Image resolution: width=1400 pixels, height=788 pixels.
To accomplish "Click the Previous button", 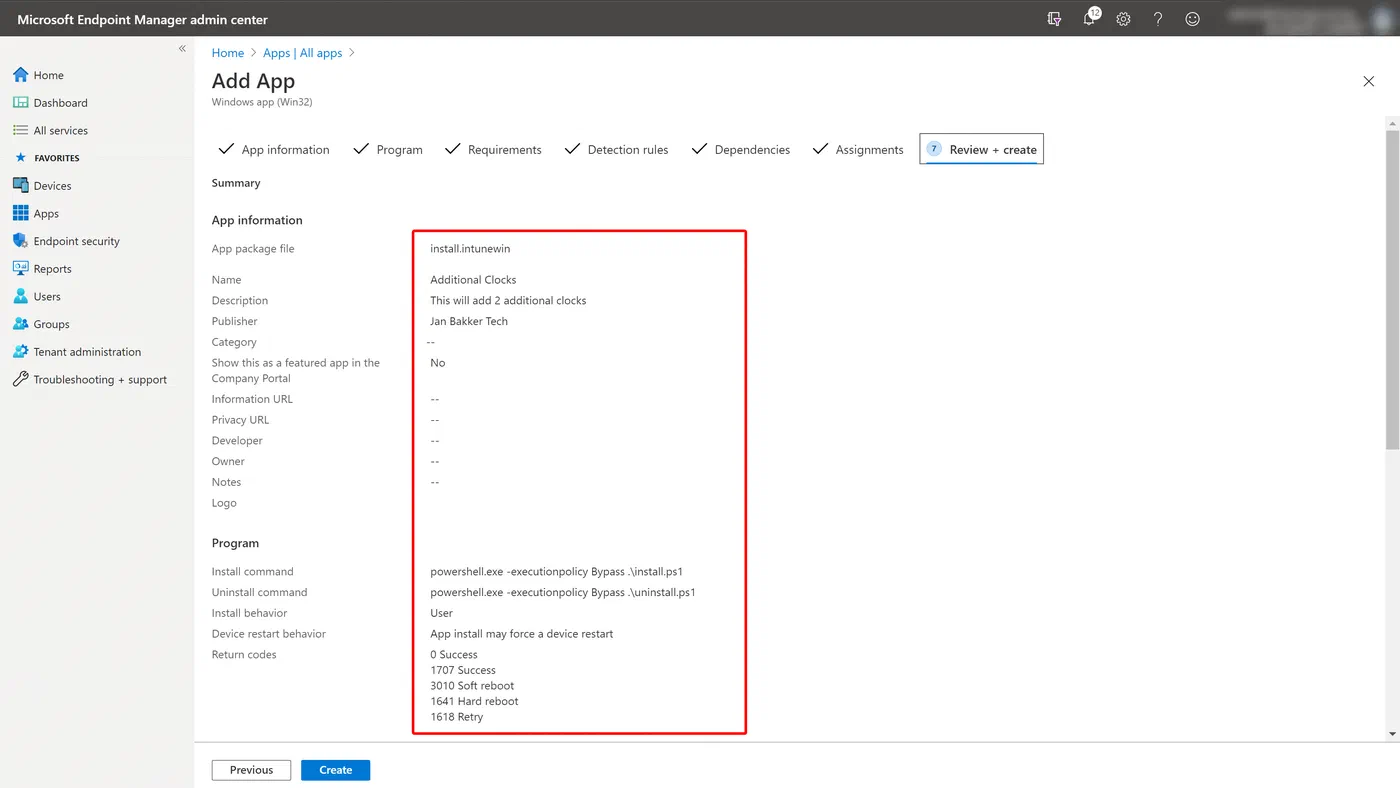I will [x=251, y=770].
